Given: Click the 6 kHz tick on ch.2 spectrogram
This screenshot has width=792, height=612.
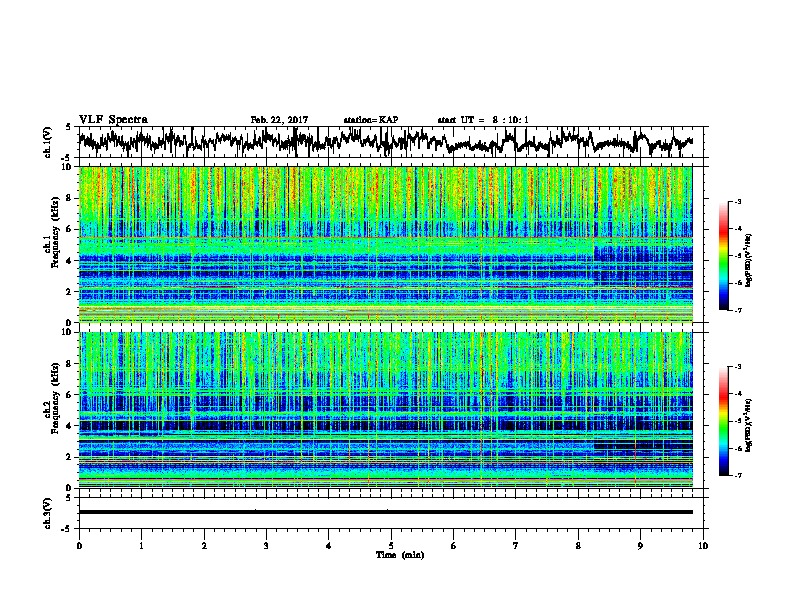Looking at the screenshot, I should [x=69, y=395].
